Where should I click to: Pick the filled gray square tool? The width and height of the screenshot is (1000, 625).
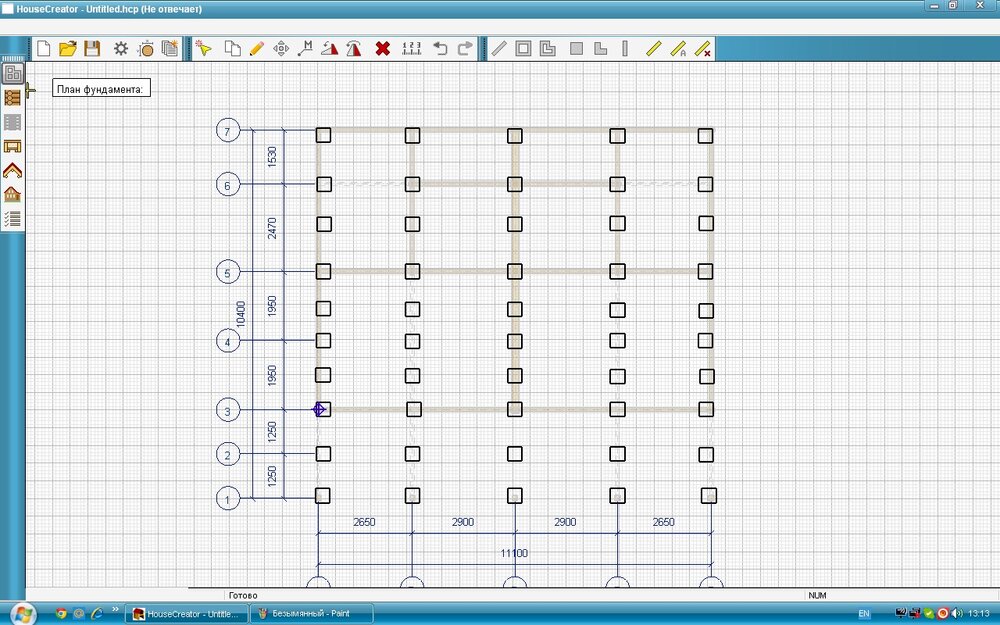click(x=577, y=48)
